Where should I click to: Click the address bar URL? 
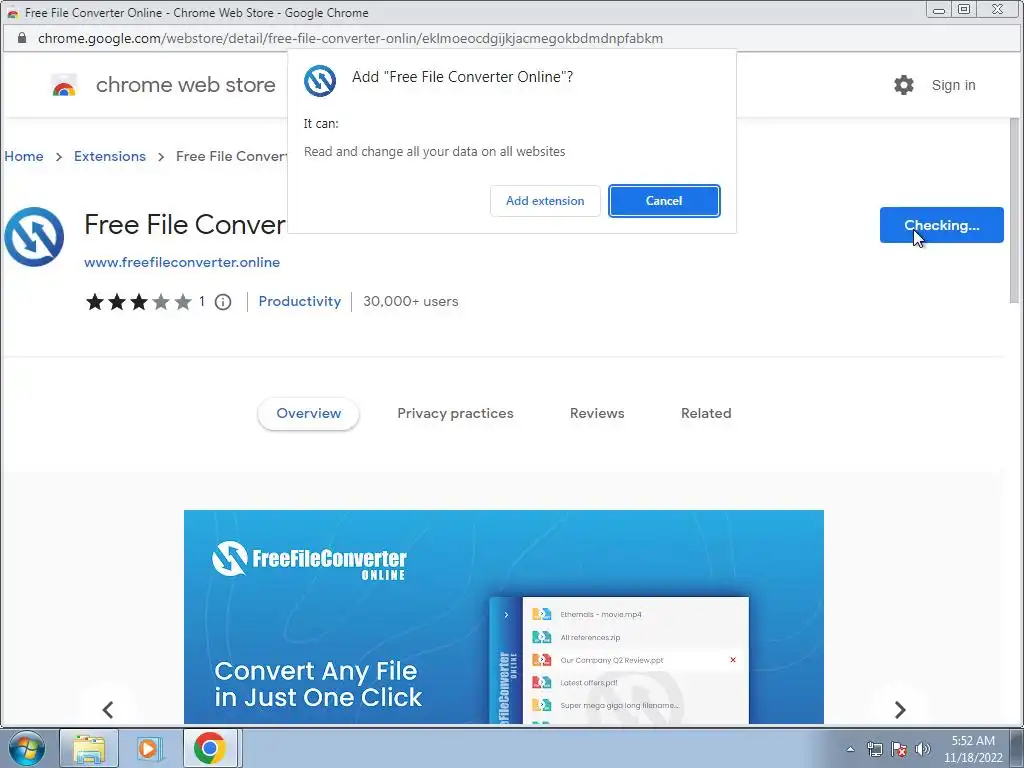click(350, 38)
